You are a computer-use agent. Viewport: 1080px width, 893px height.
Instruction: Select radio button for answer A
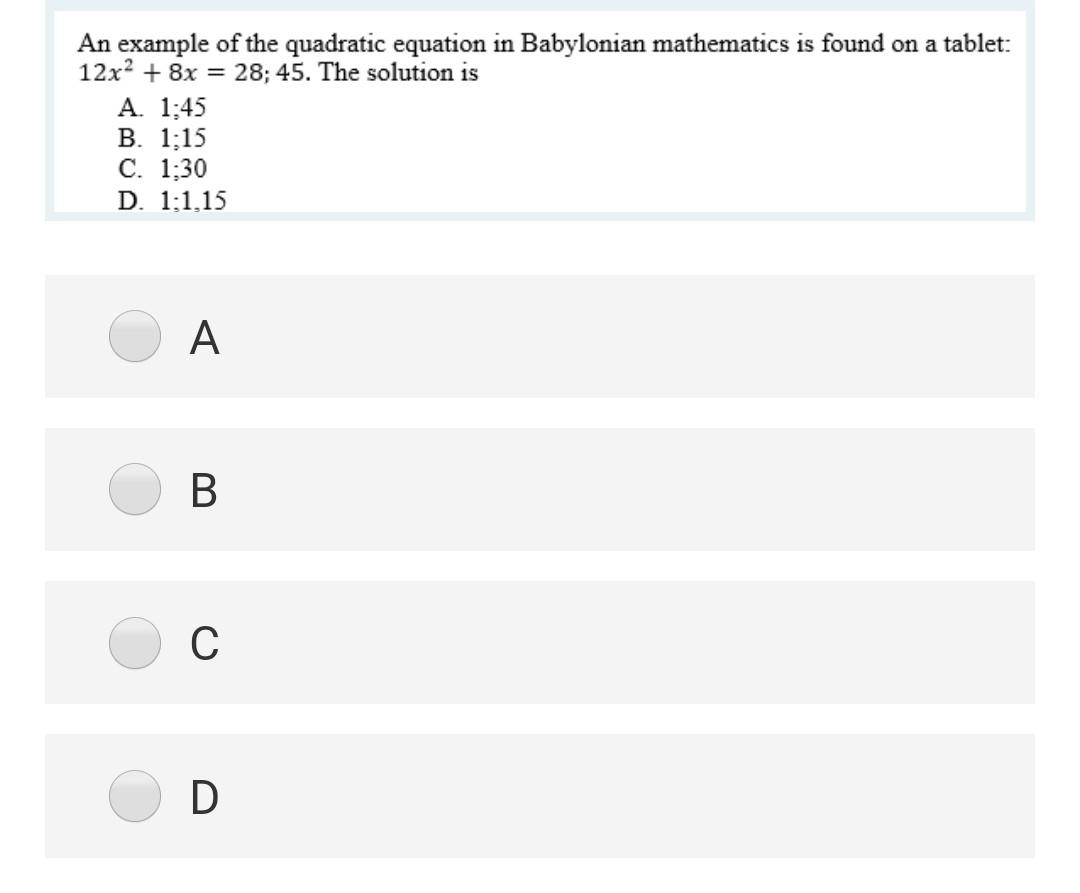pos(133,335)
